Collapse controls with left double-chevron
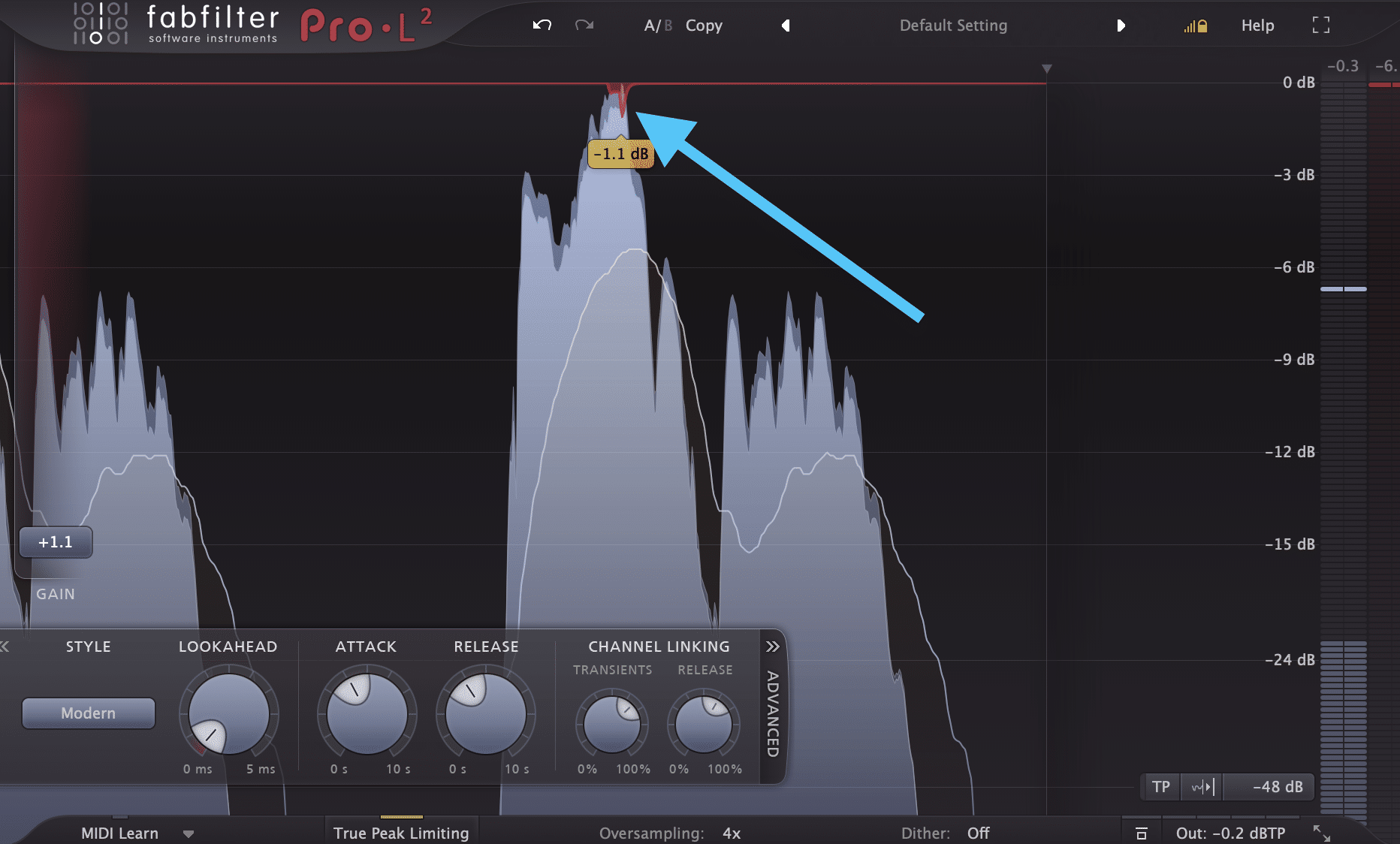This screenshot has height=844, width=1400. [x=5, y=647]
